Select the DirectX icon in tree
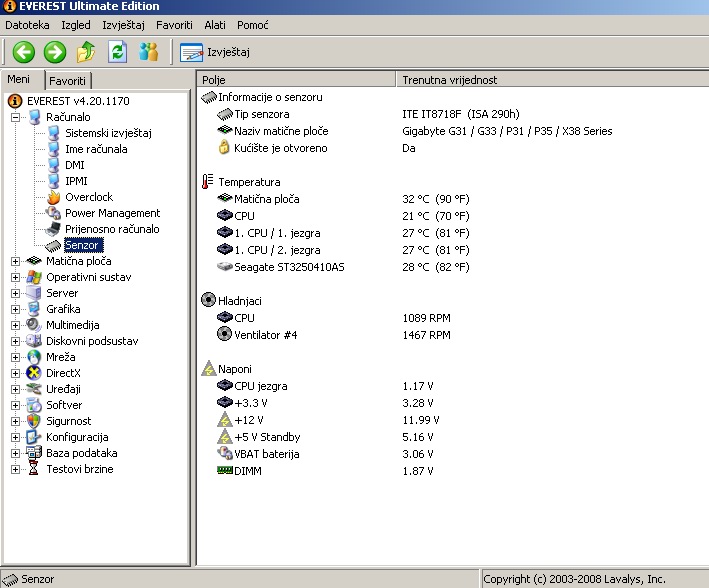 click(x=35, y=373)
